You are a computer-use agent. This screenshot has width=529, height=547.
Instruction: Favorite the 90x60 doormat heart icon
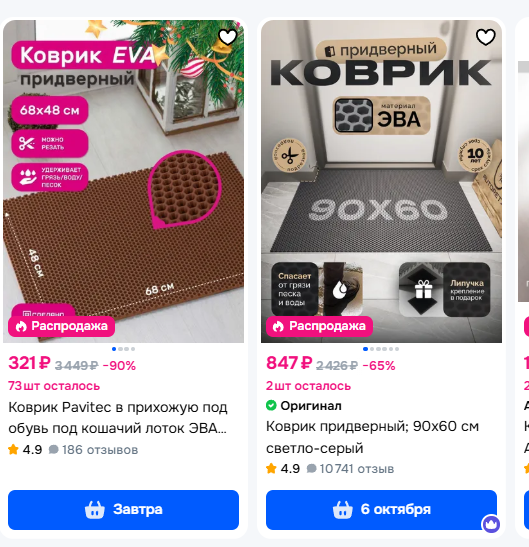tap(486, 37)
